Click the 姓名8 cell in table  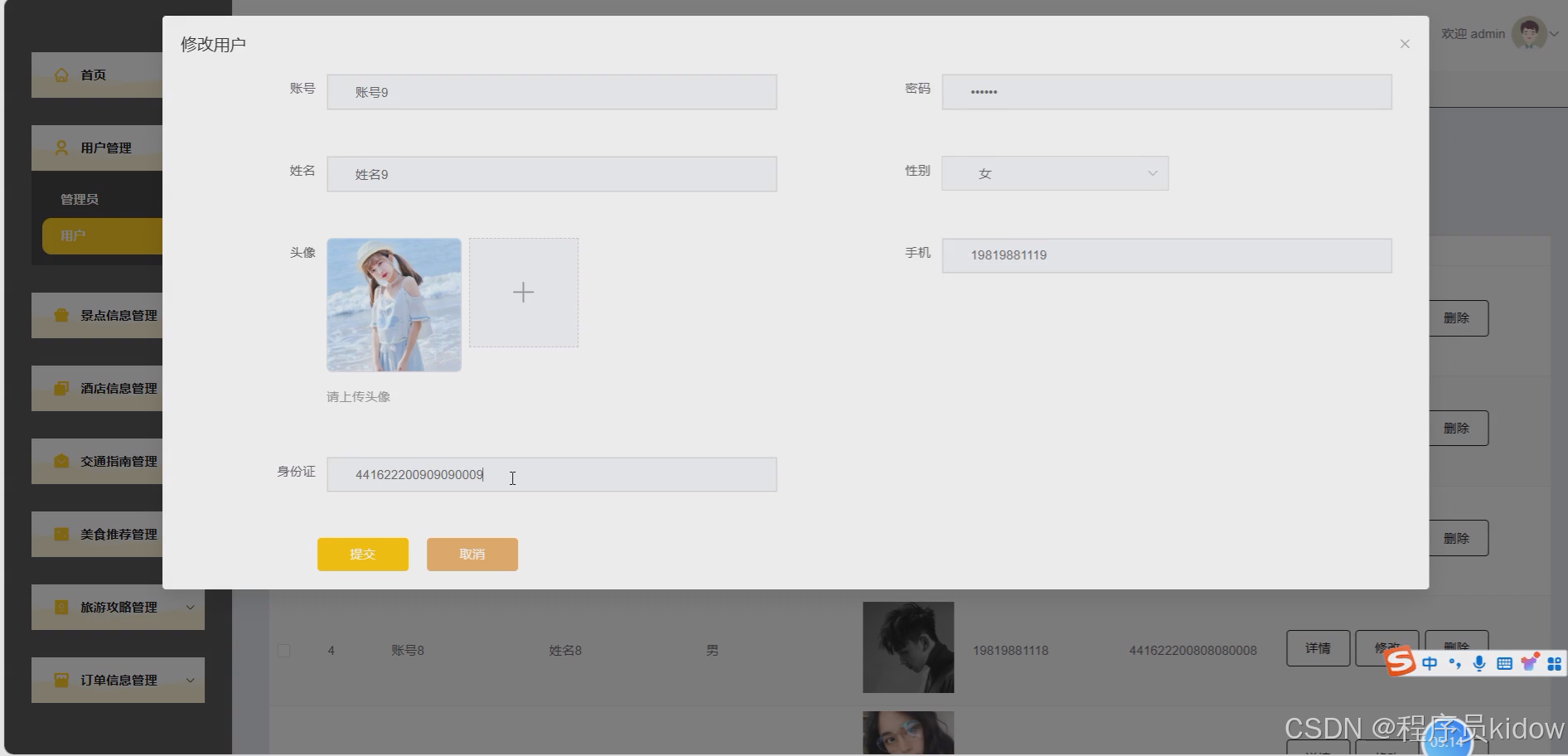click(565, 651)
